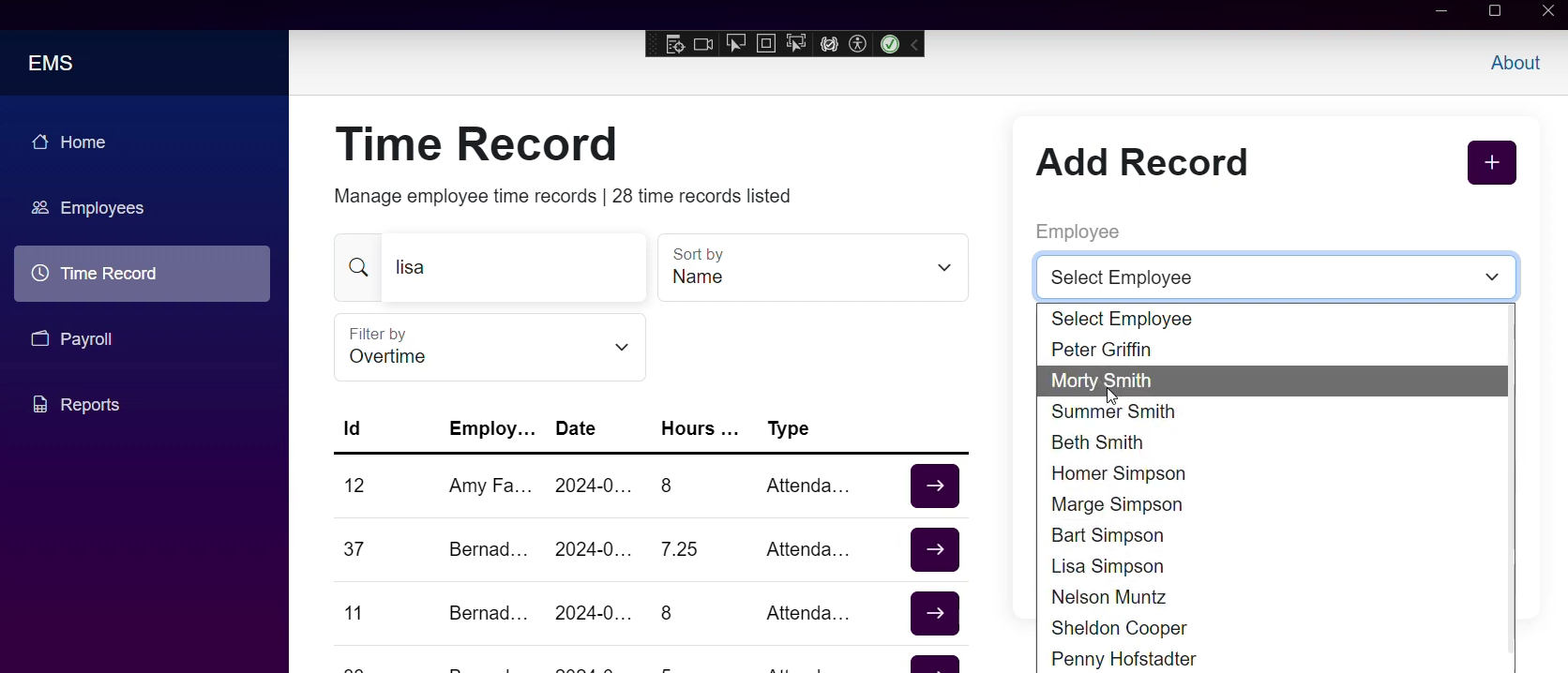Toggle the display layout adorners square icon

(x=766, y=44)
